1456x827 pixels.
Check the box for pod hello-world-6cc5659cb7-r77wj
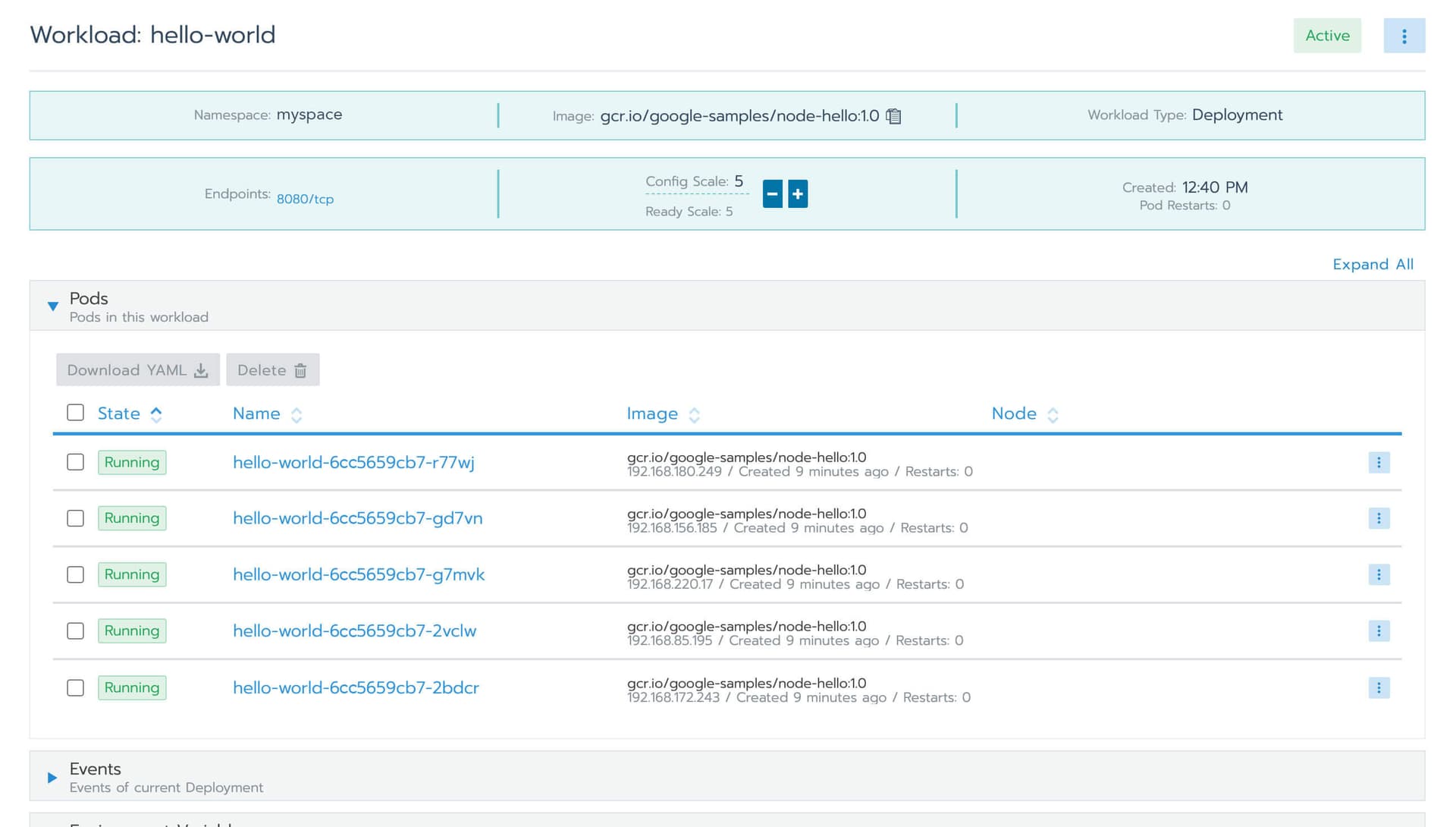point(75,463)
